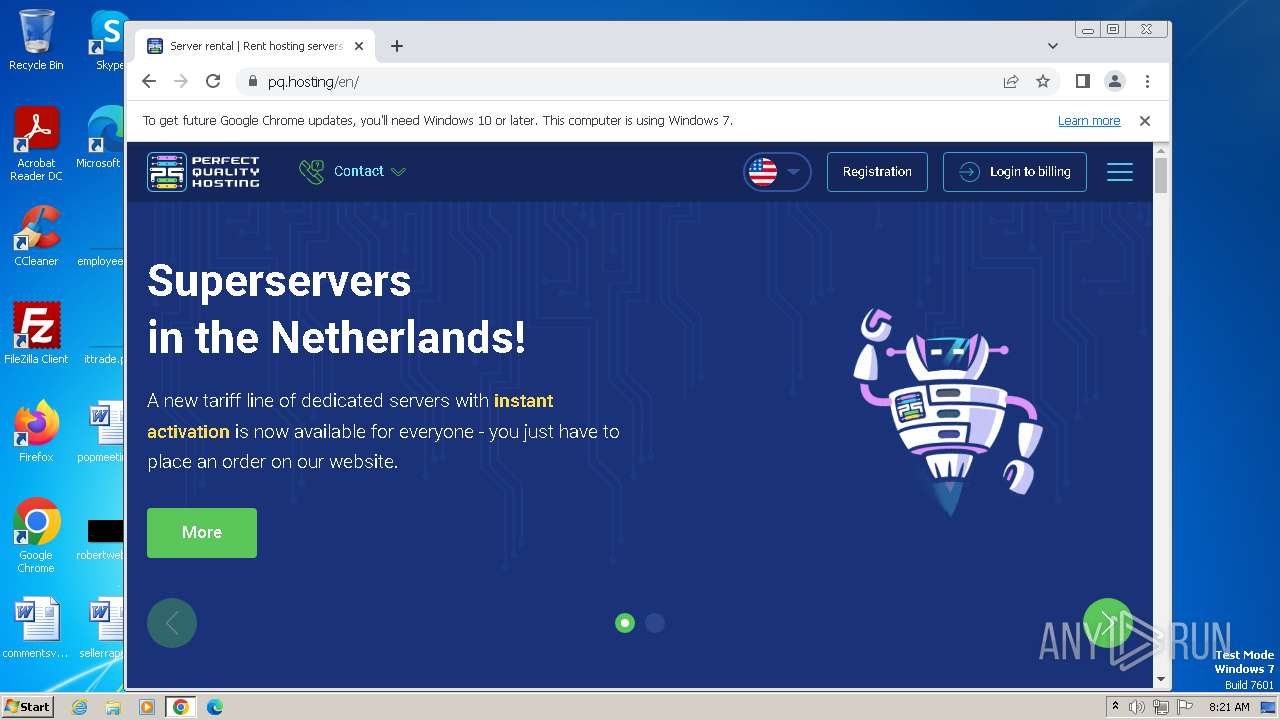The image size is (1280, 720).
Task: Open the Perfect Quality Hosting logo
Action: pos(204,172)
